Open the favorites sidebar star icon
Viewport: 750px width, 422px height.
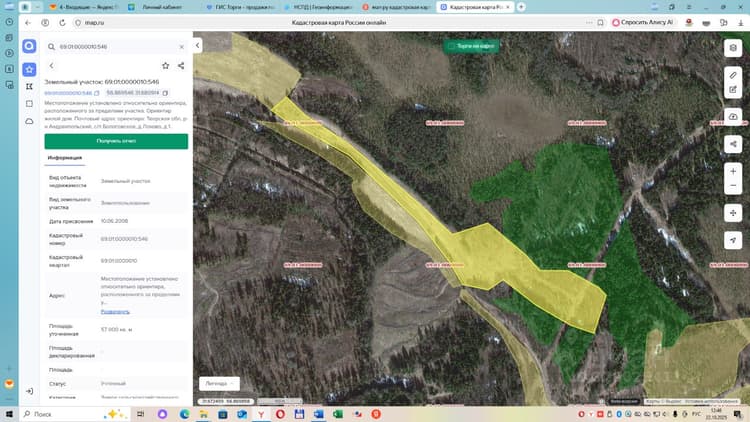pos(29,69)
